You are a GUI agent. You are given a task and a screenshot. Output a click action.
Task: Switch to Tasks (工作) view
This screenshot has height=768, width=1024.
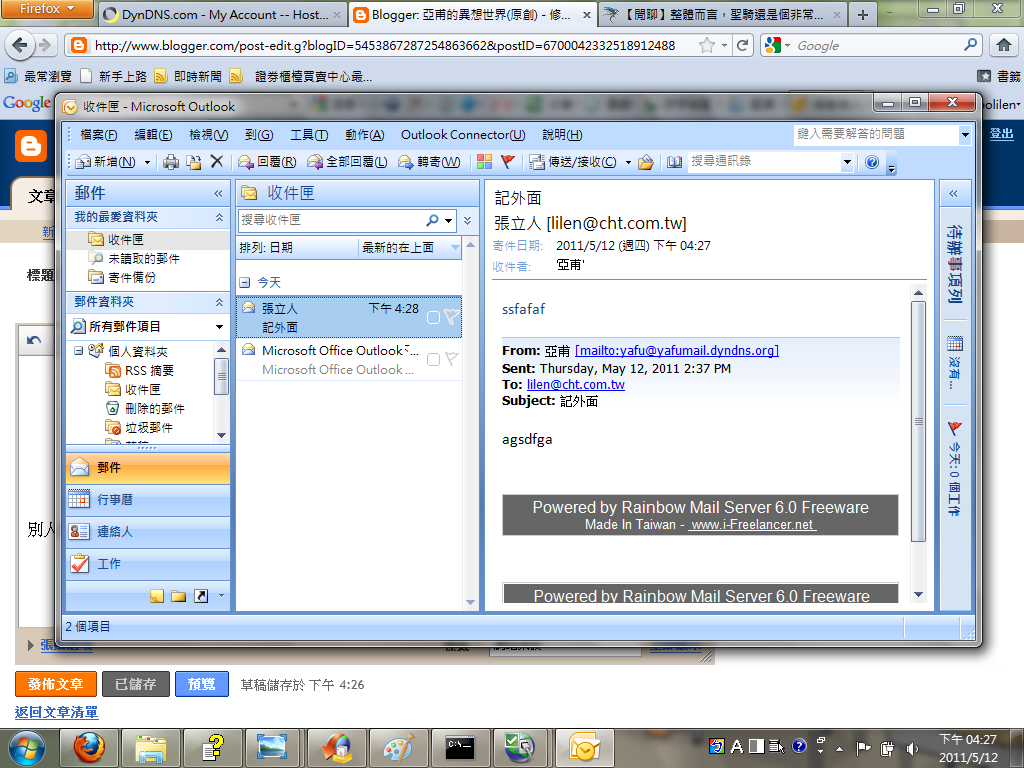click(x=148, y=564)
